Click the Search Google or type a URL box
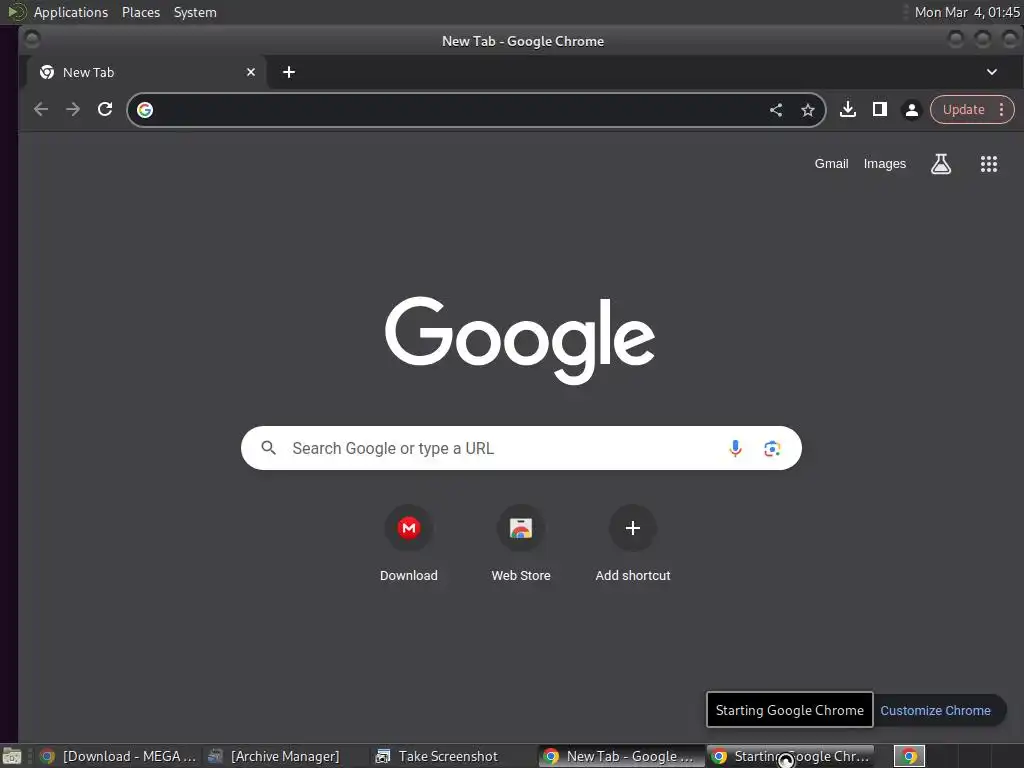Image resolution: width=1024 pixels, height=768 pixels. [x=520, y=448]
